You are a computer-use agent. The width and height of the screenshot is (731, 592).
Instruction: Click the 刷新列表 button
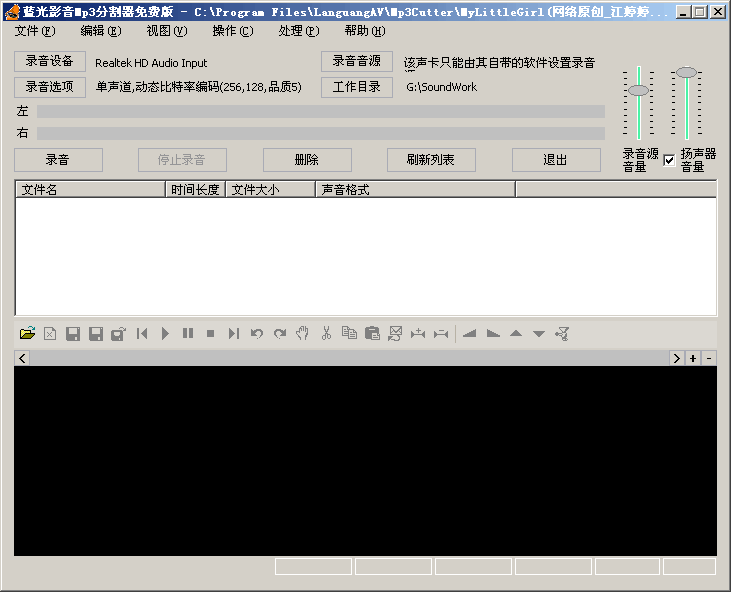431,160
